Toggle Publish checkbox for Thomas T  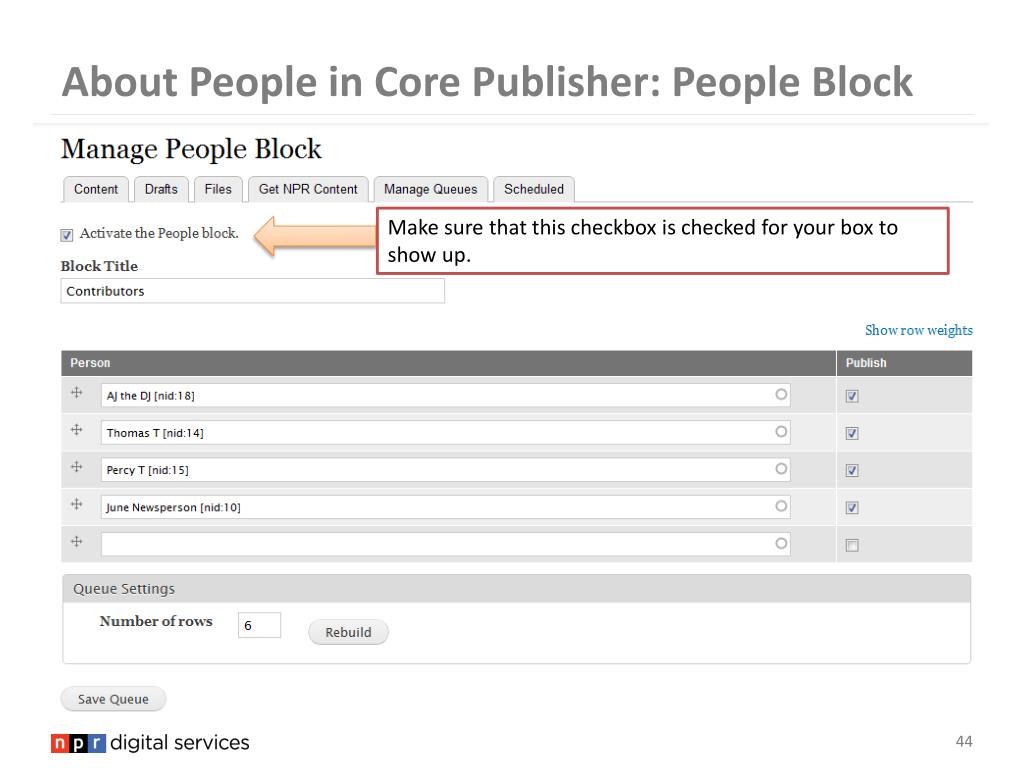point(852,434)
